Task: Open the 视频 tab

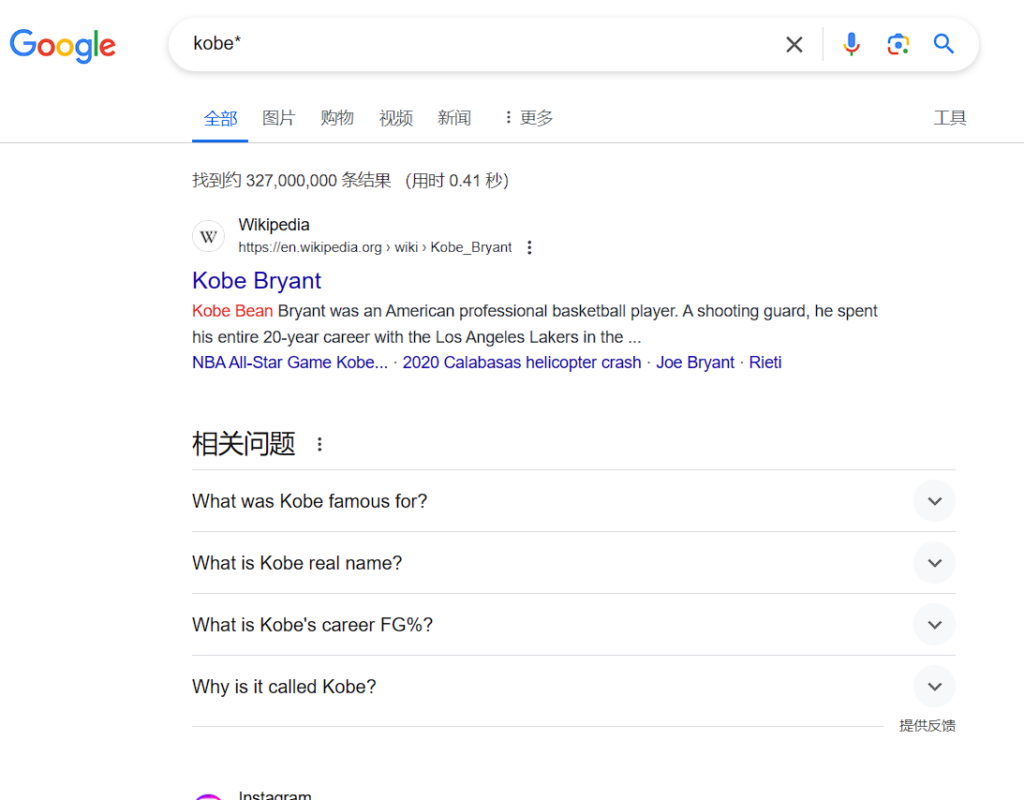Action: coord(396,118)
